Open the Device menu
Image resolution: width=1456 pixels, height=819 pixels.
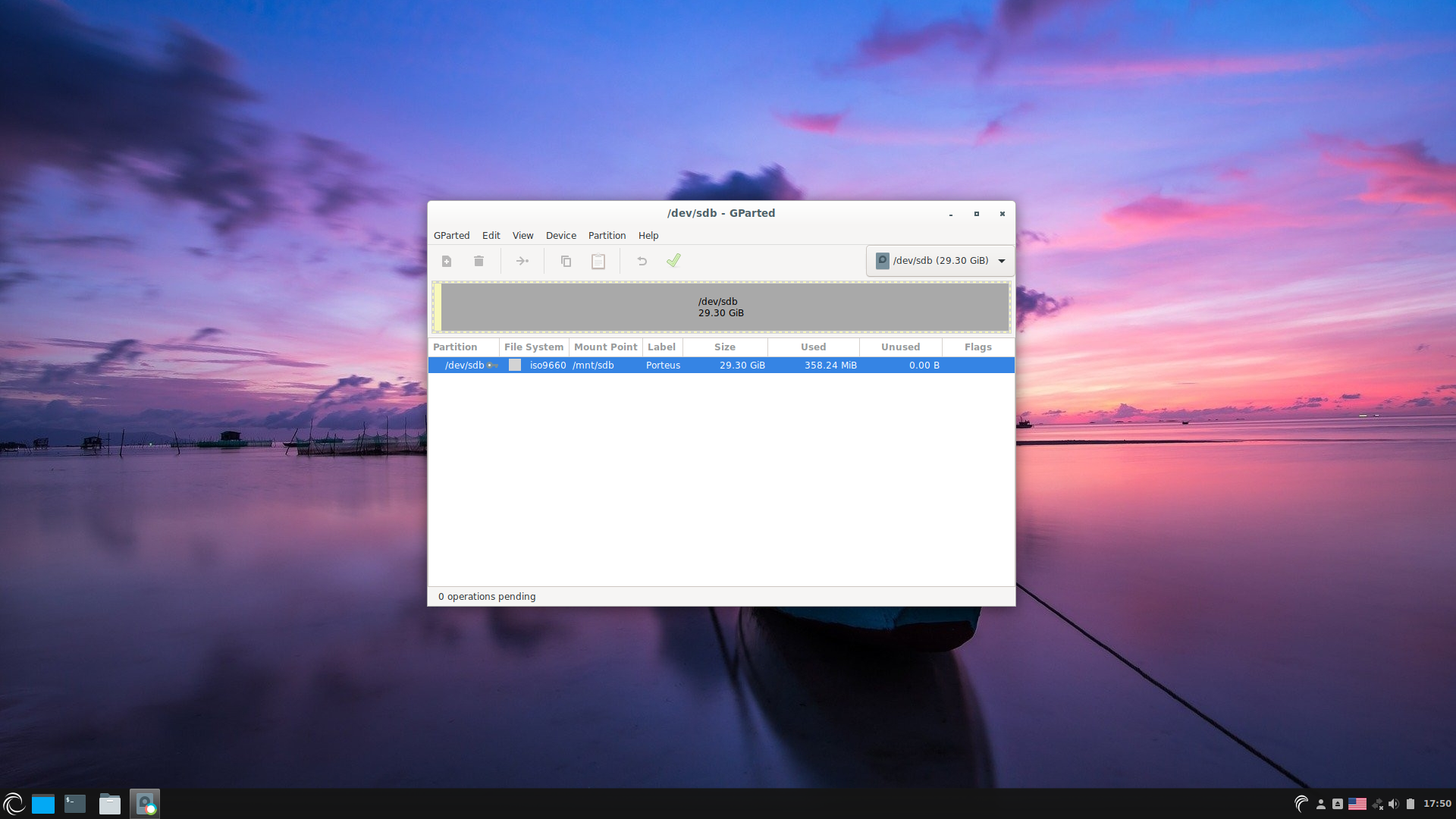pos(560,235)
